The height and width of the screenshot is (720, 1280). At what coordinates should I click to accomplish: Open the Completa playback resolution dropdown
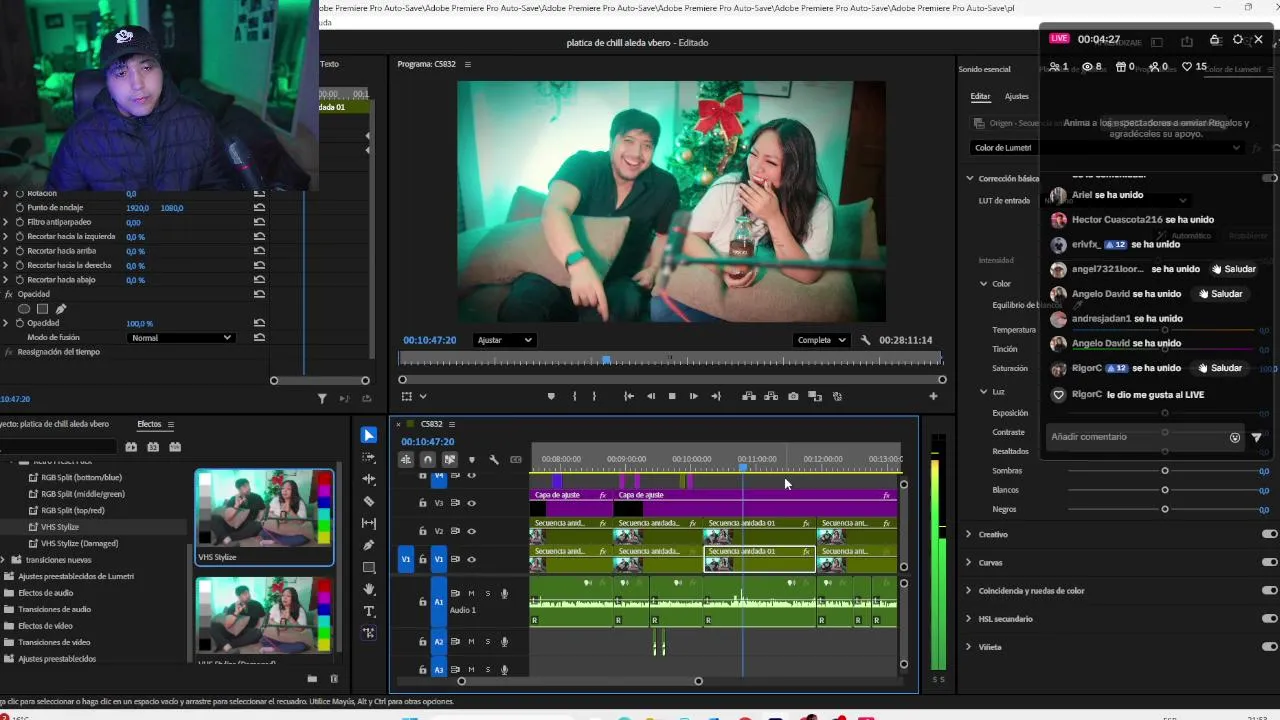click(822, 340)
